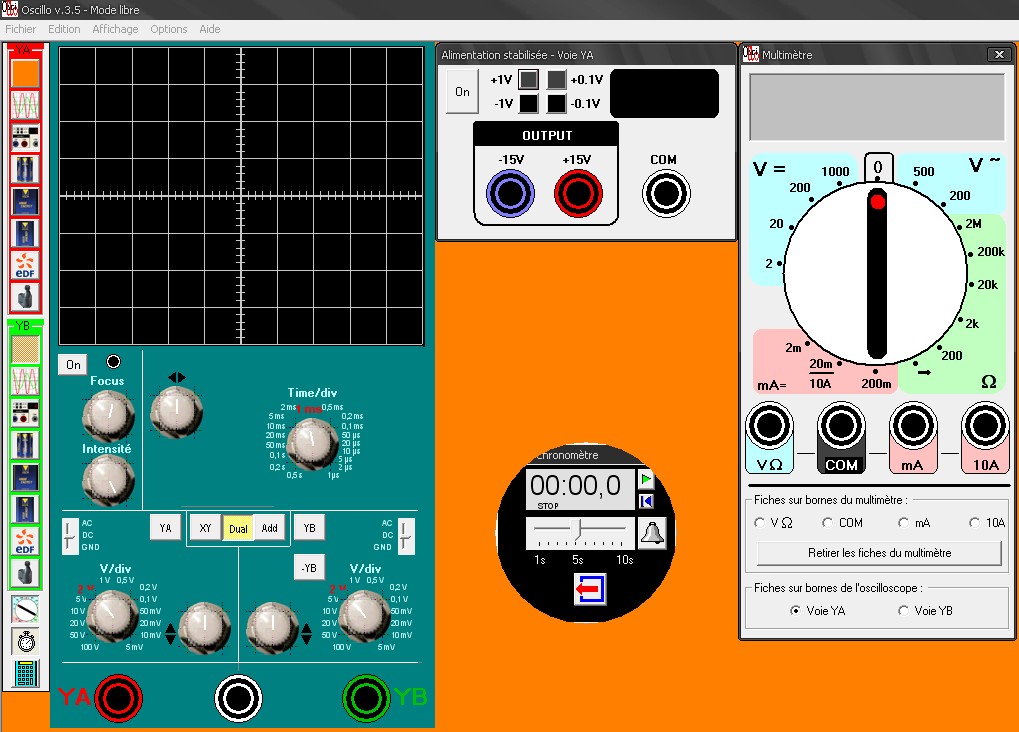Click the multimeter gauge icon in sidebar

pos(25,608)
